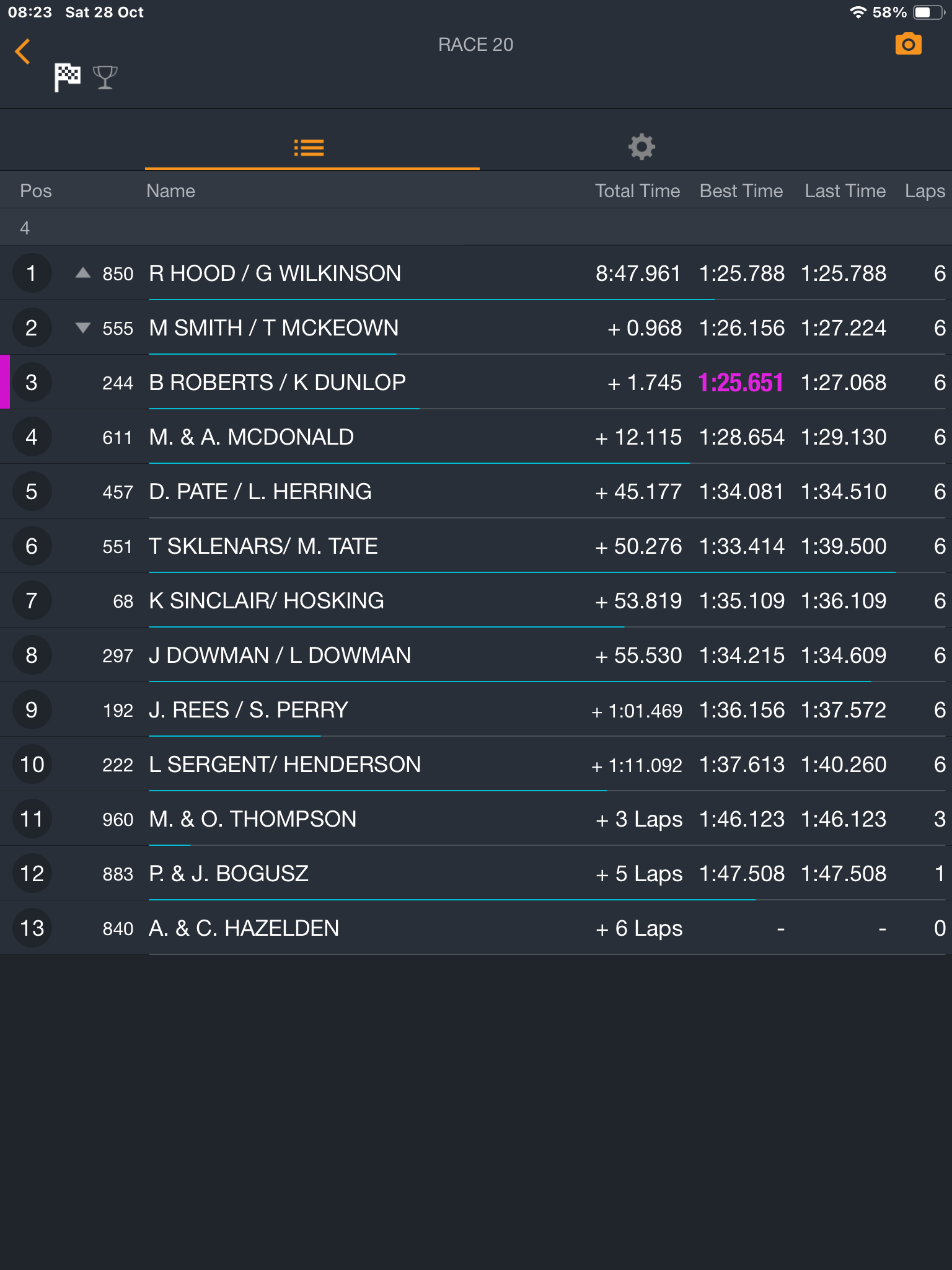Select the Laps column header
Viewport: 952px width, 1270px height.
coord(924,190)
